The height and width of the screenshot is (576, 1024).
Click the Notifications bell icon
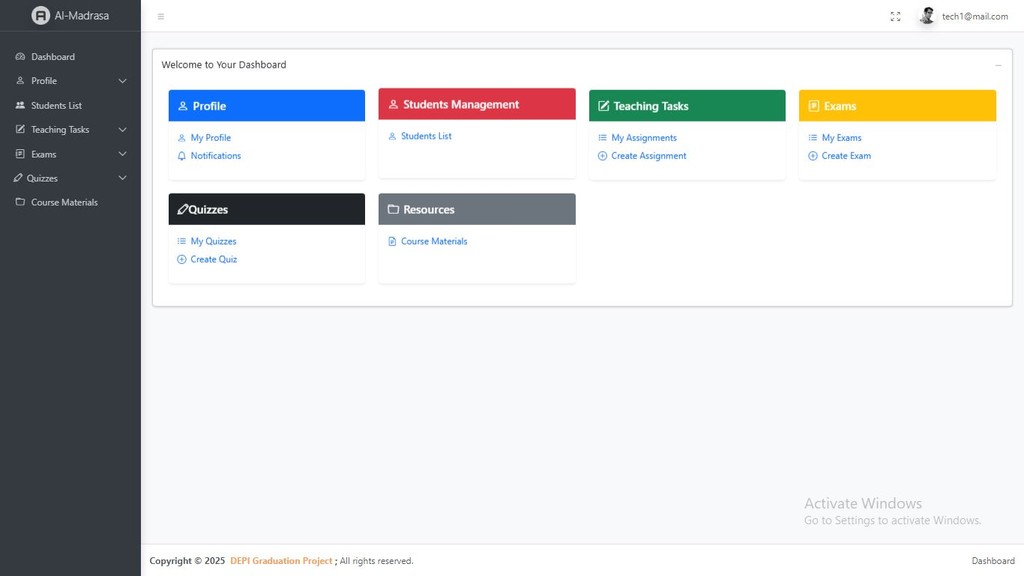point(182,156)
